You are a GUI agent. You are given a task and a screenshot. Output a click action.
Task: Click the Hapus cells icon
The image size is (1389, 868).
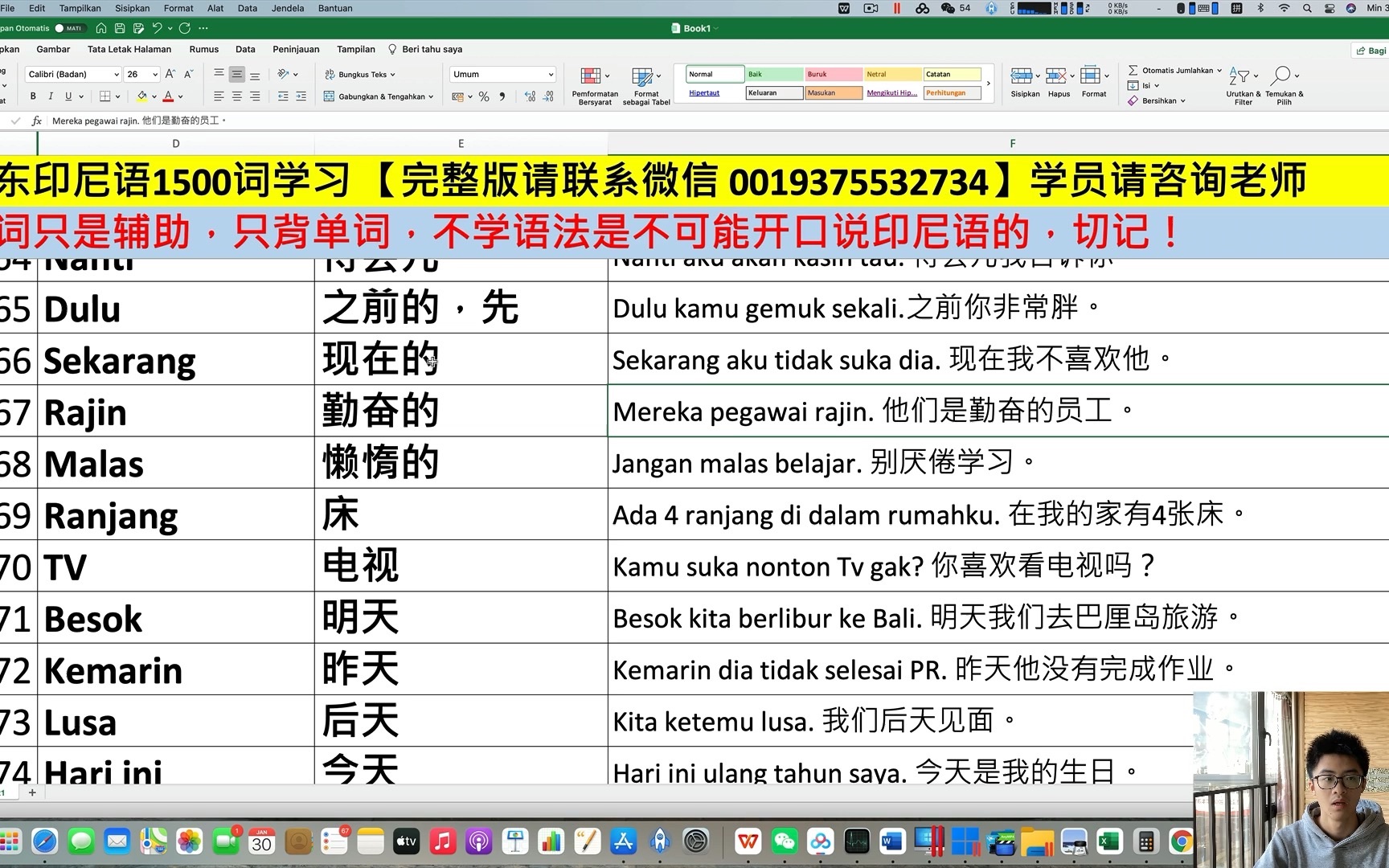pyautogui.click(x=1055, y=76)
